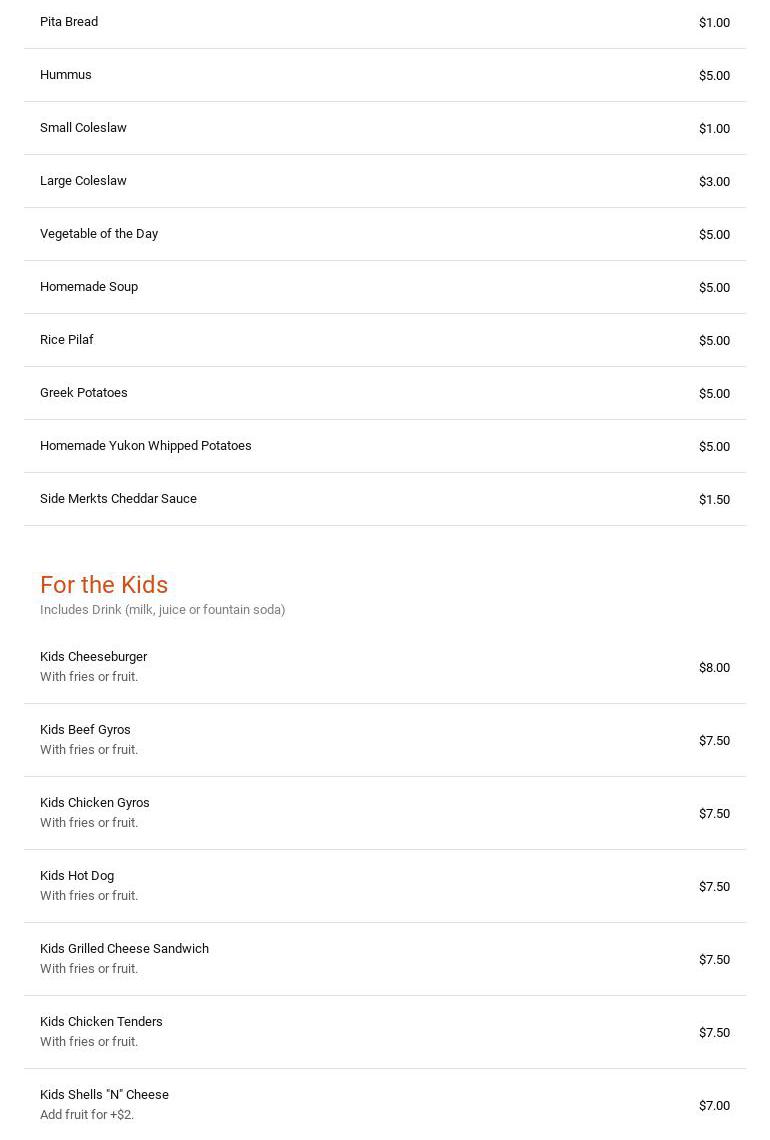Open the Kids Chicken Gyros item
Image resolution: width=770 pixels, height=1140 pixels.
[x=95, y=803]
